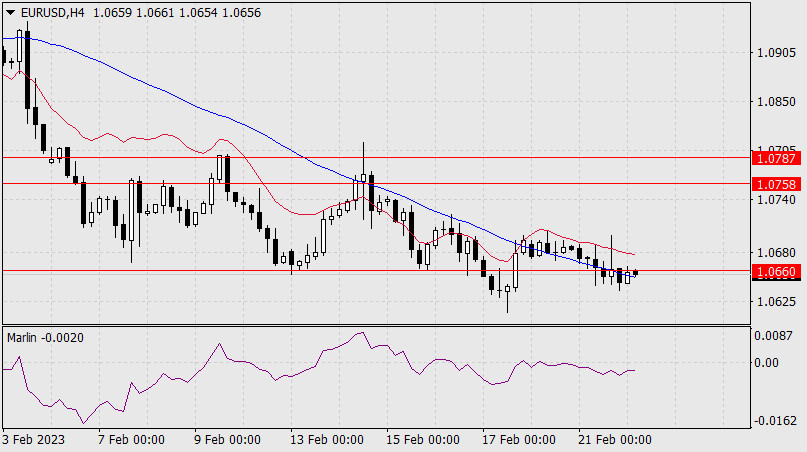Click the 1.0625 value on price axis

pos(776,301)
